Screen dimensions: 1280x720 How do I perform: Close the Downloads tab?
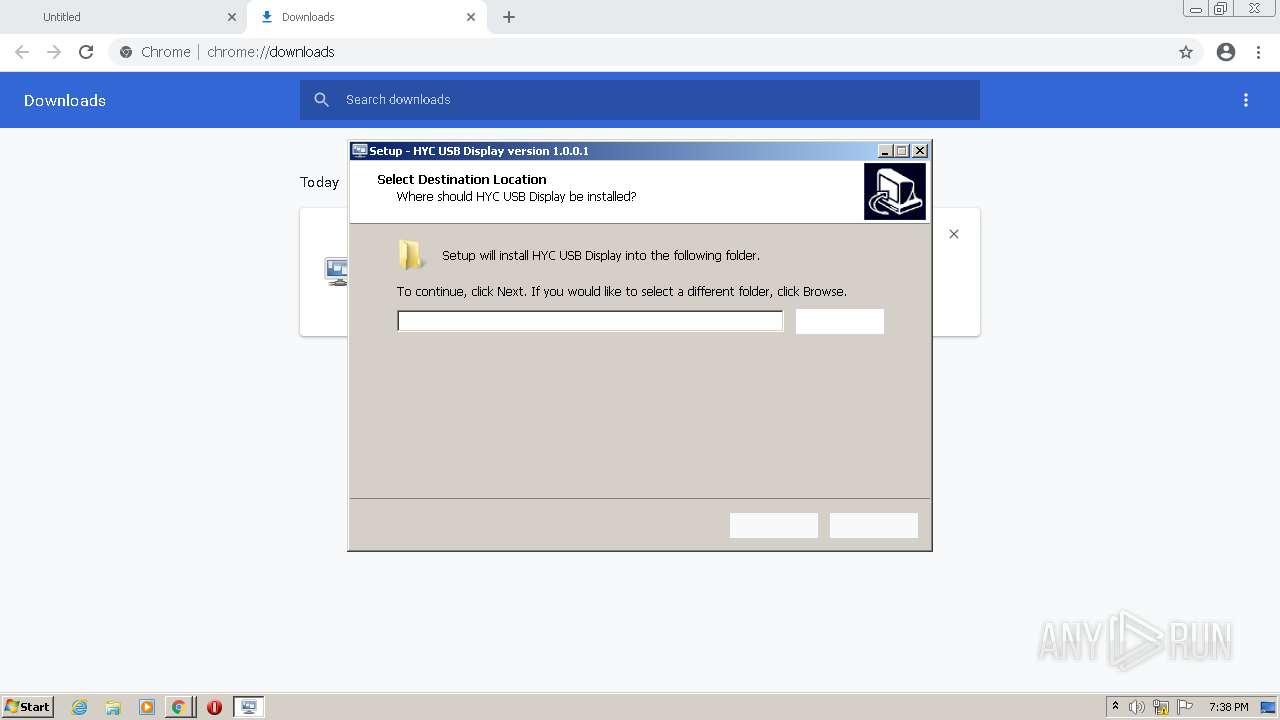point(471,17)
